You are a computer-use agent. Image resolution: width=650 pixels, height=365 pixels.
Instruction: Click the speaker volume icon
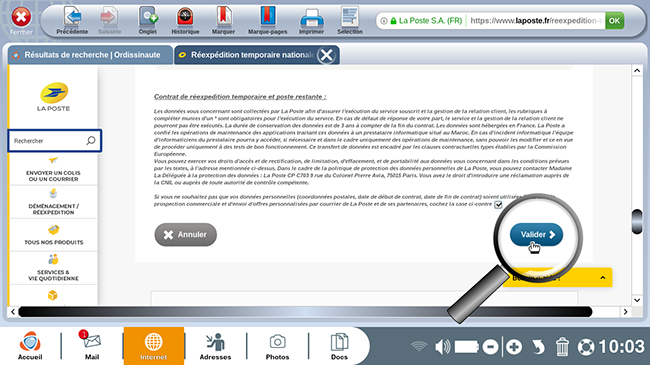click(442, 347)
